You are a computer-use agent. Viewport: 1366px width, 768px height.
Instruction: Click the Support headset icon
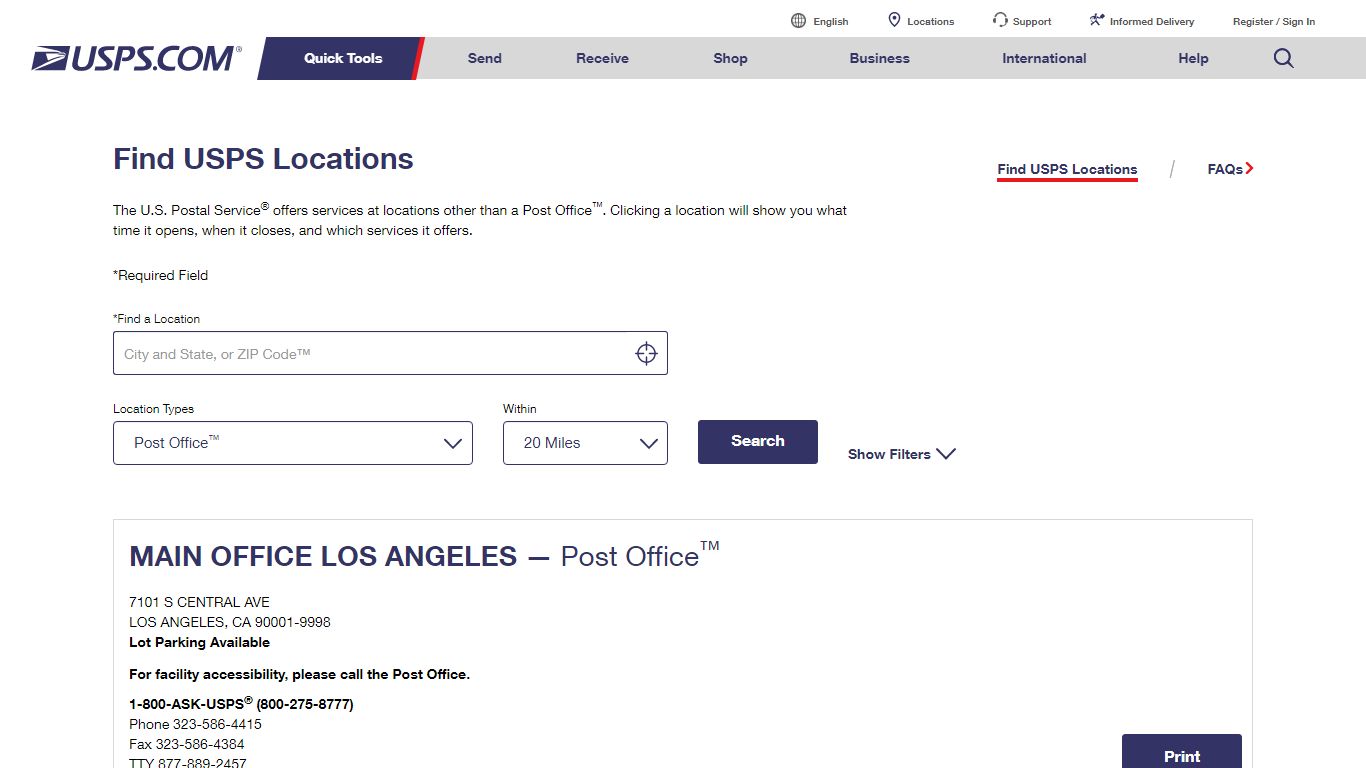coord(1000,20)
